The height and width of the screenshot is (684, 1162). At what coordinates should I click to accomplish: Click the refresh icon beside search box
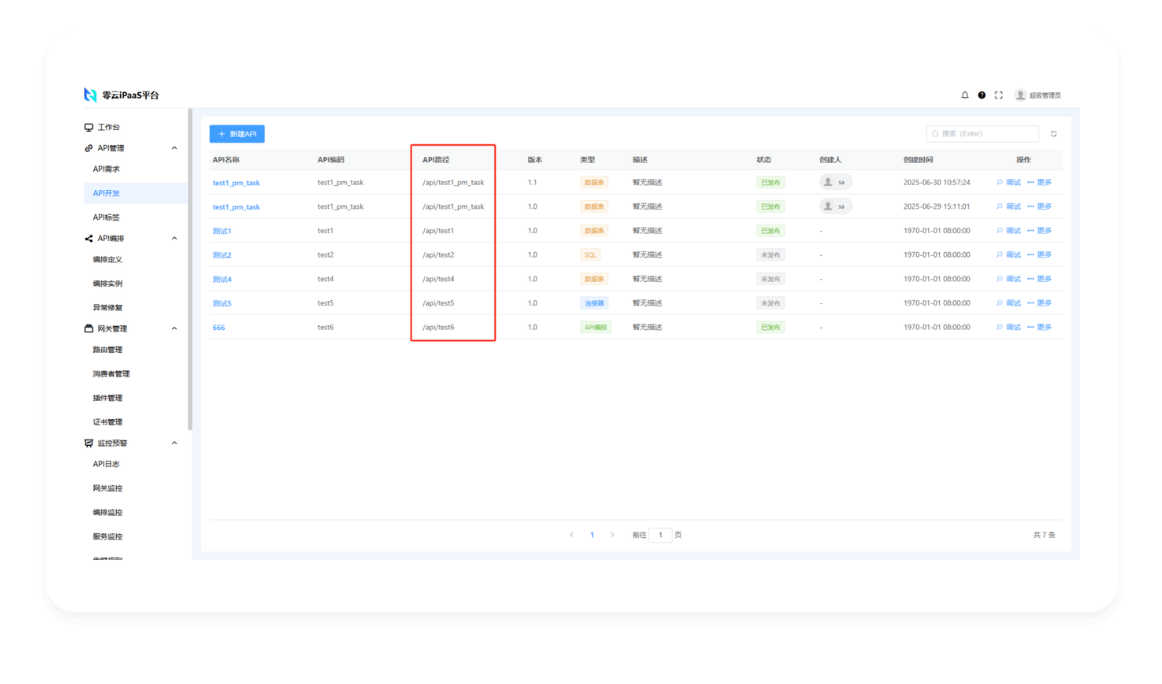1053,134
